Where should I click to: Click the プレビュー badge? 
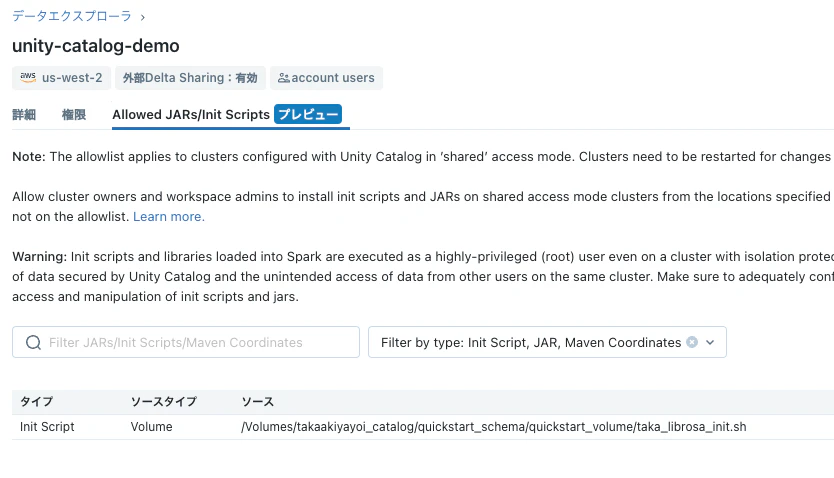click(308, 114)
